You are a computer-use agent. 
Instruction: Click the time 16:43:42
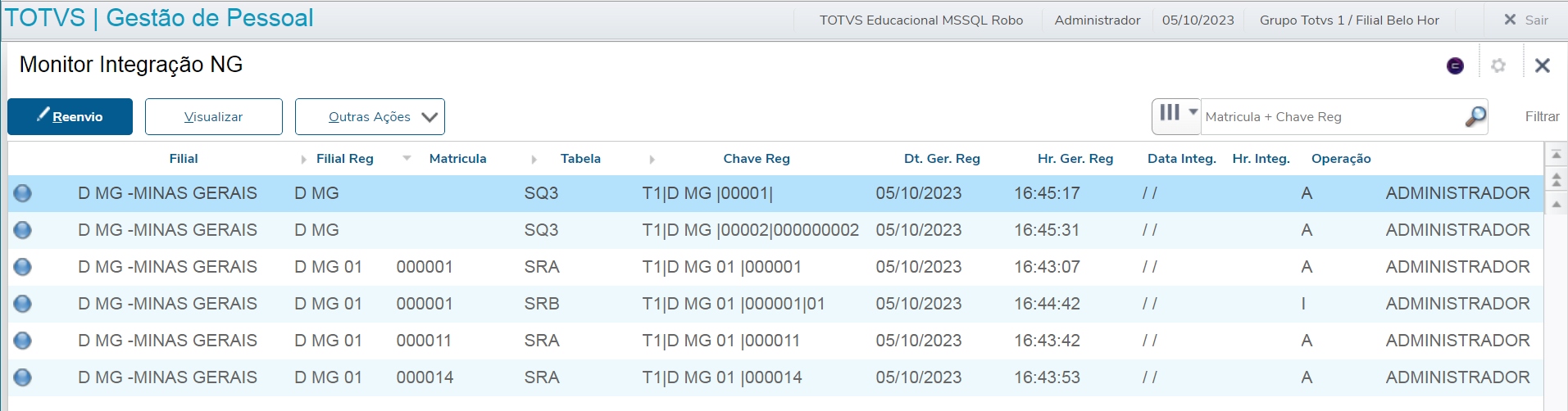(x=1047, y=341)
